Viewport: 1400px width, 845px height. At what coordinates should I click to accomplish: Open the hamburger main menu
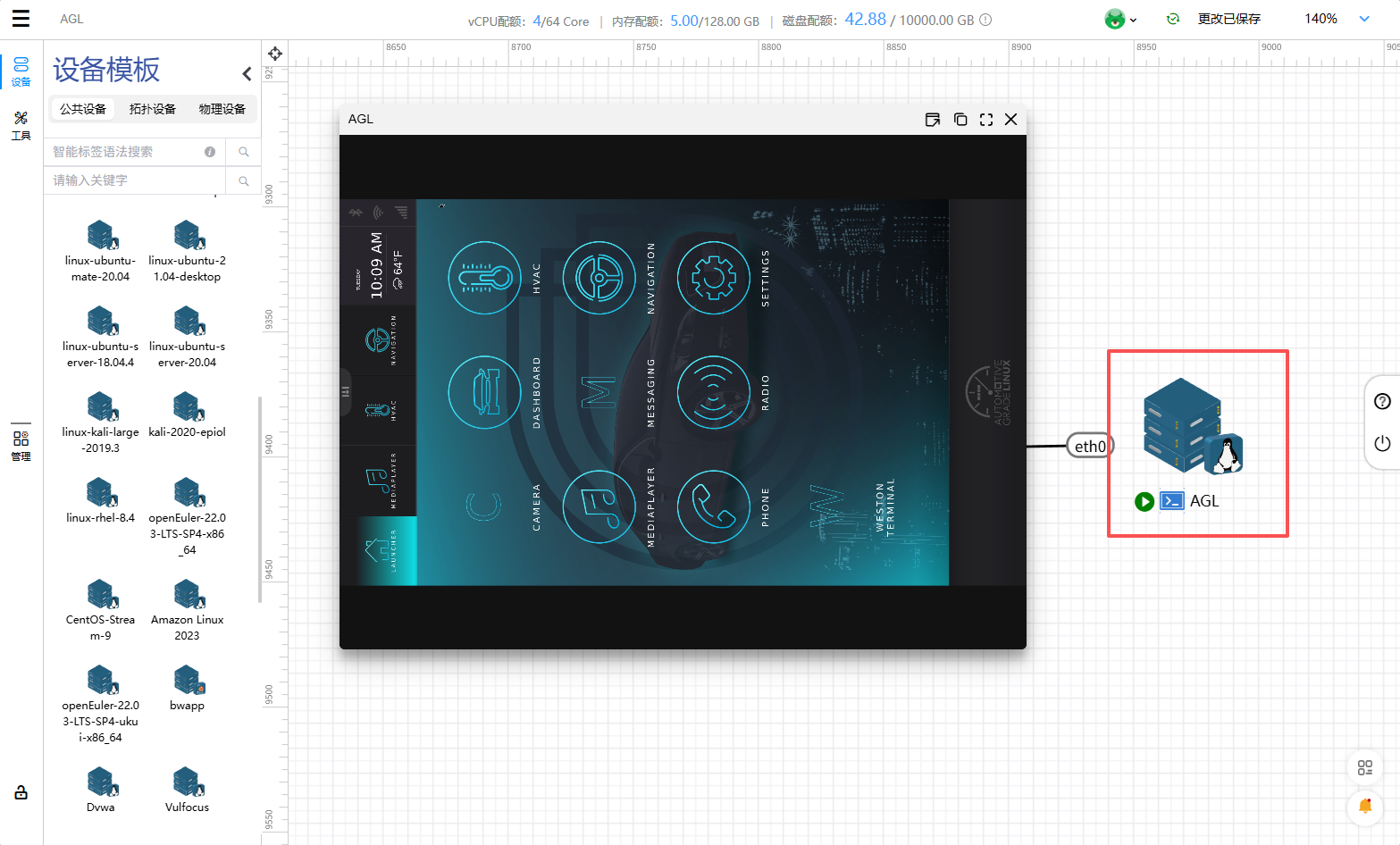click(21, 19)
